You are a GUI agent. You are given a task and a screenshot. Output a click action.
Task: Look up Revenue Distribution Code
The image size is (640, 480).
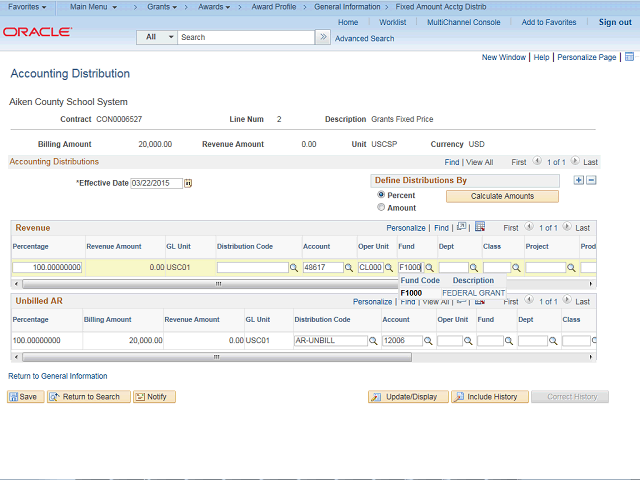(293, 268)
